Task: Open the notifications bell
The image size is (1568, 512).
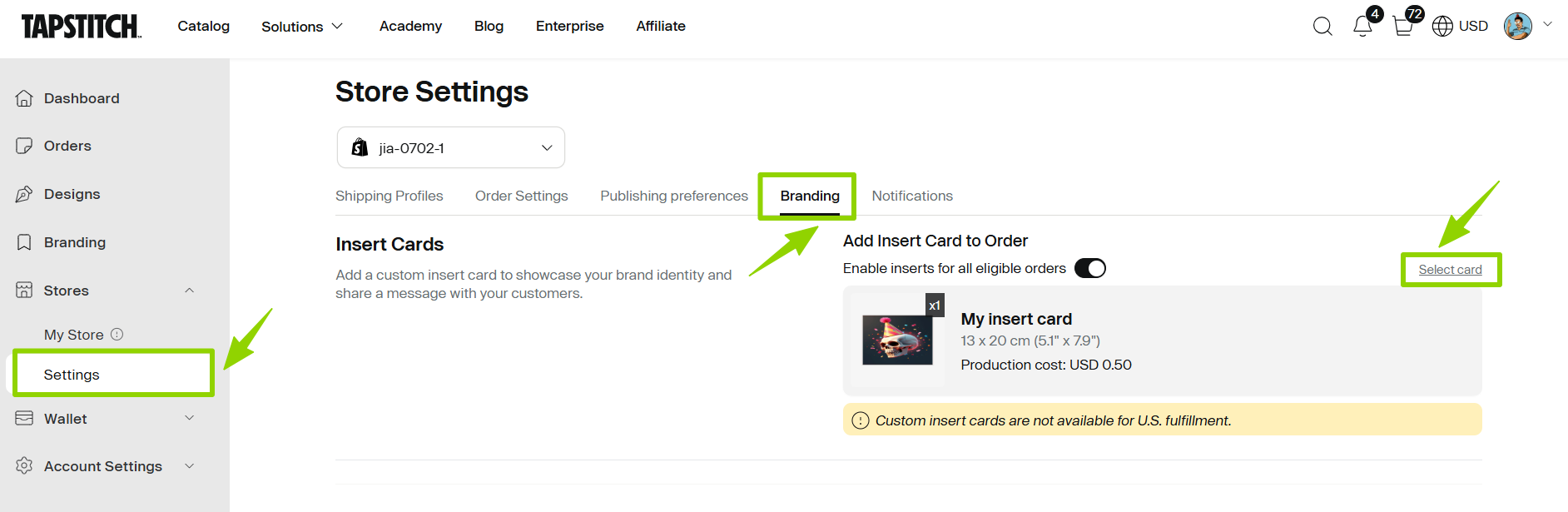Action: (x=1362, y=27)
